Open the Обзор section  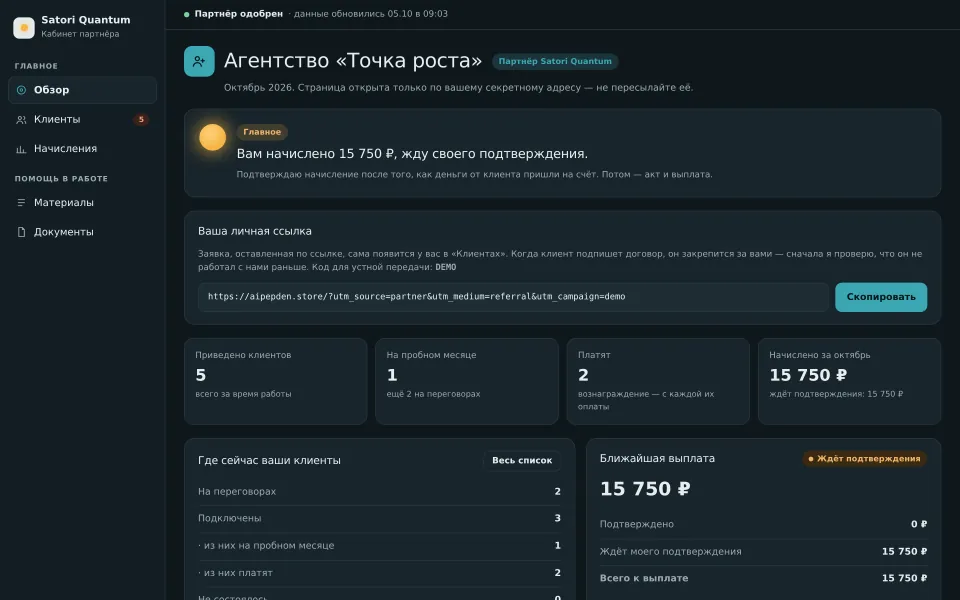(83, 90)
